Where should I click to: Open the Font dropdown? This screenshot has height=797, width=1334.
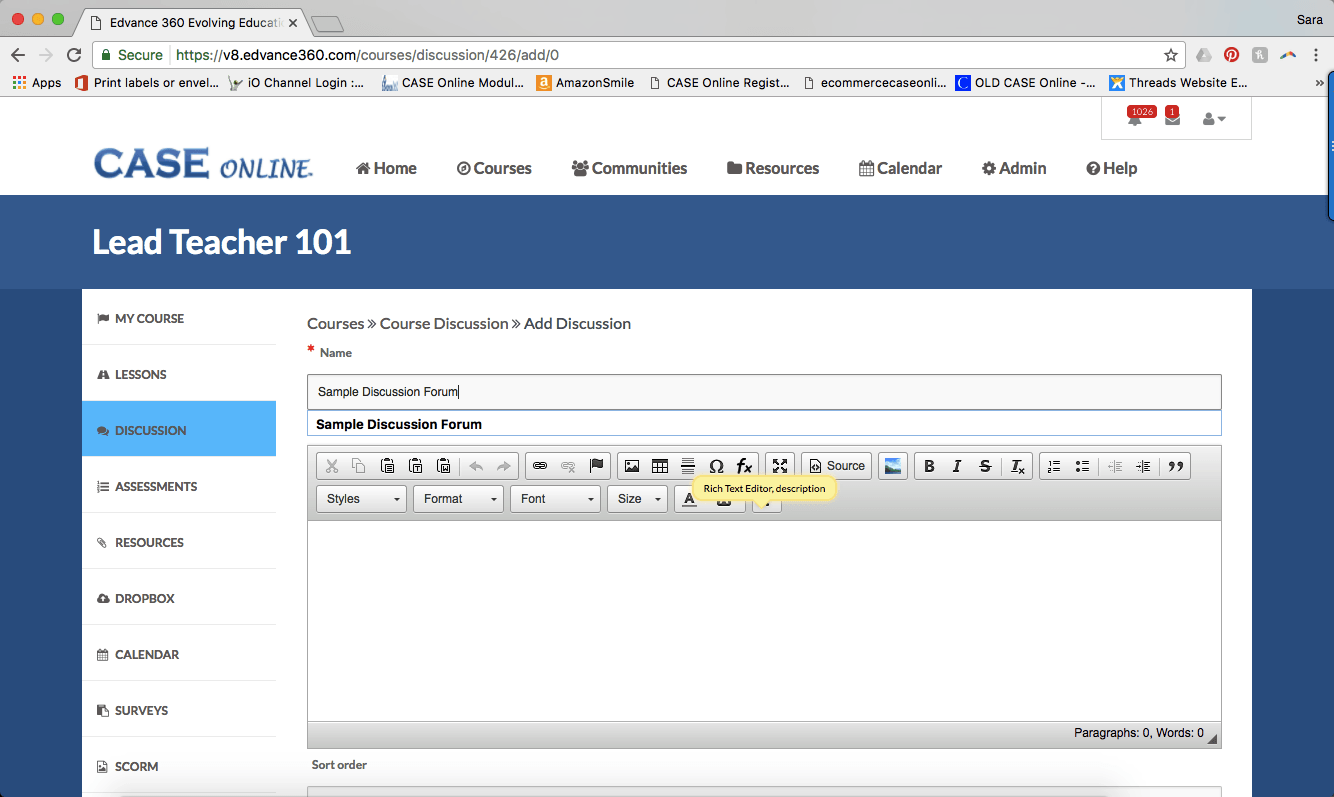555,499
